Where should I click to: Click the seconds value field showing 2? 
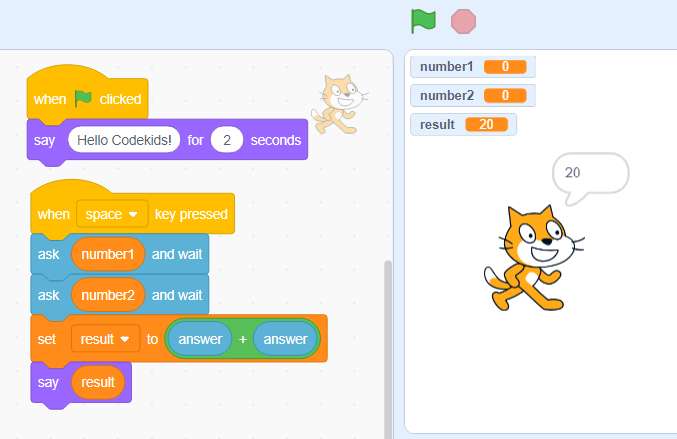pos(227,140)
